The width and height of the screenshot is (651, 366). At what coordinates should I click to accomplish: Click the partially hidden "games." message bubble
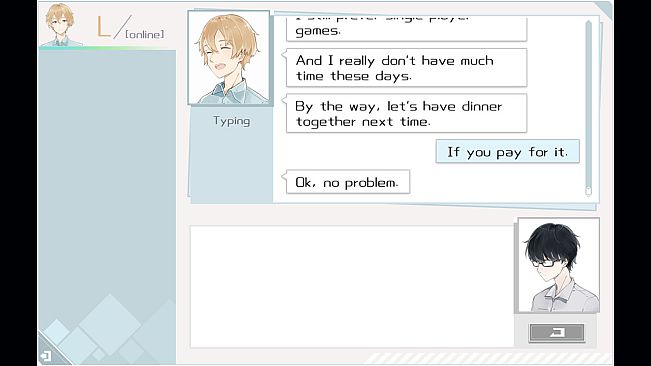click(x=406, y=29)
